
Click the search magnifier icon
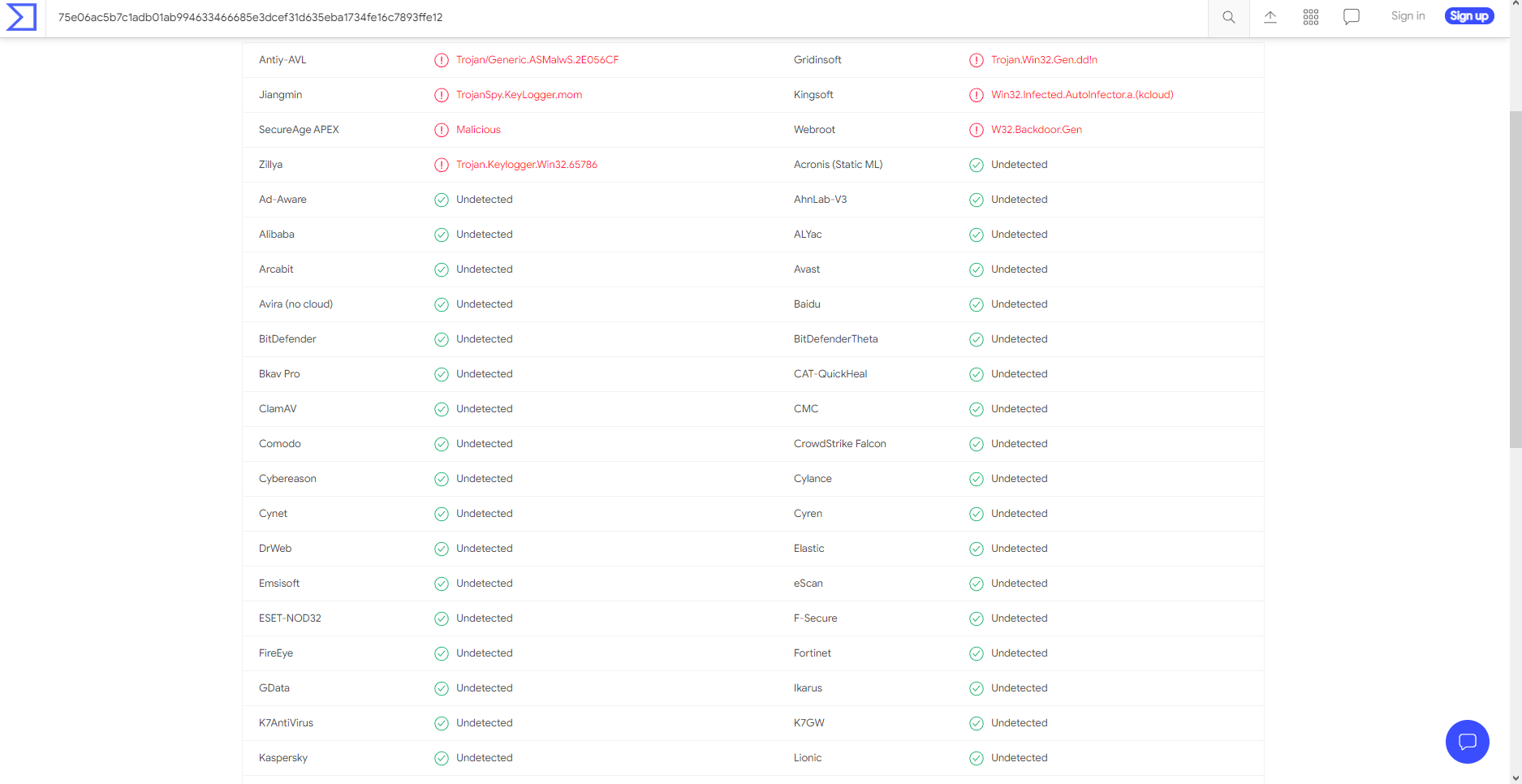tap(1229, 17)
